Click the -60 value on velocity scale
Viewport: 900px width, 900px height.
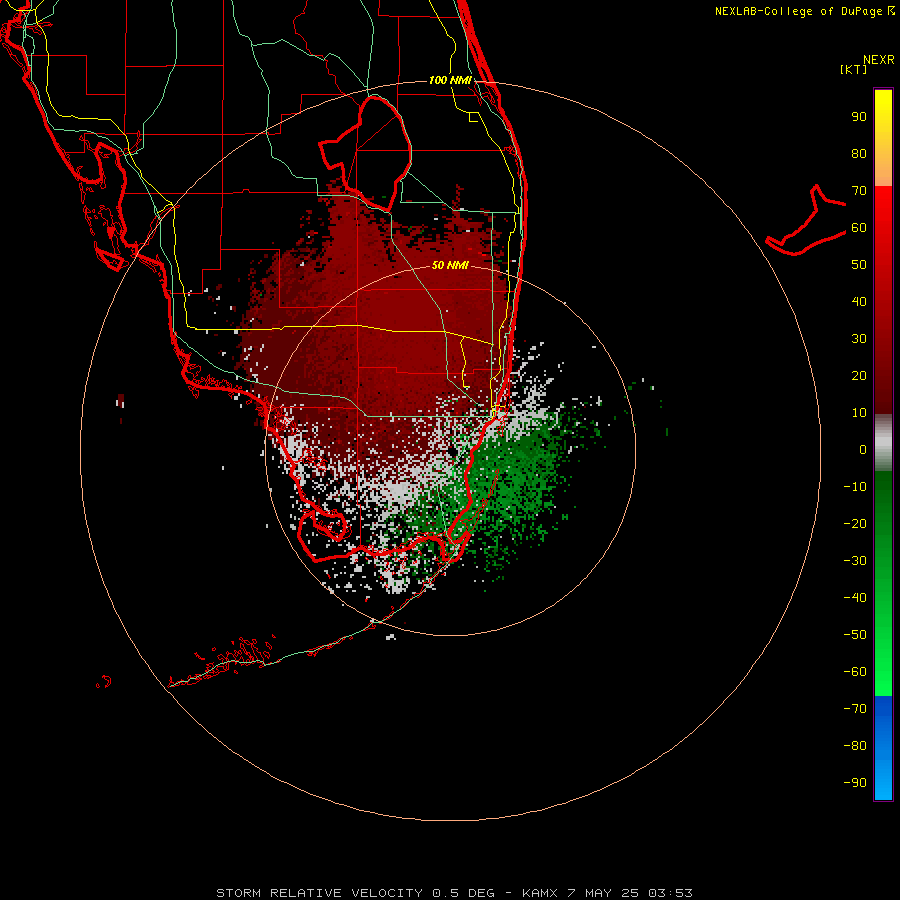(855, 672)
